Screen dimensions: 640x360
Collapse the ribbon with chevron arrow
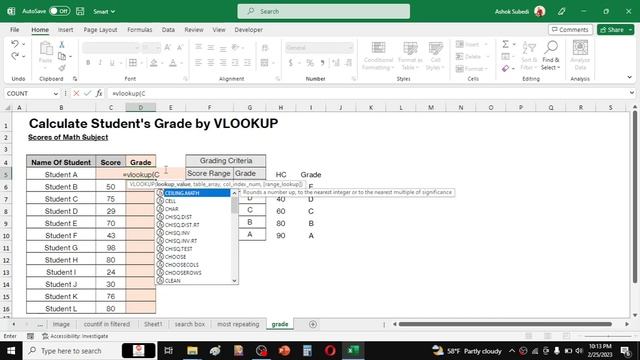[x=629, y=77]
